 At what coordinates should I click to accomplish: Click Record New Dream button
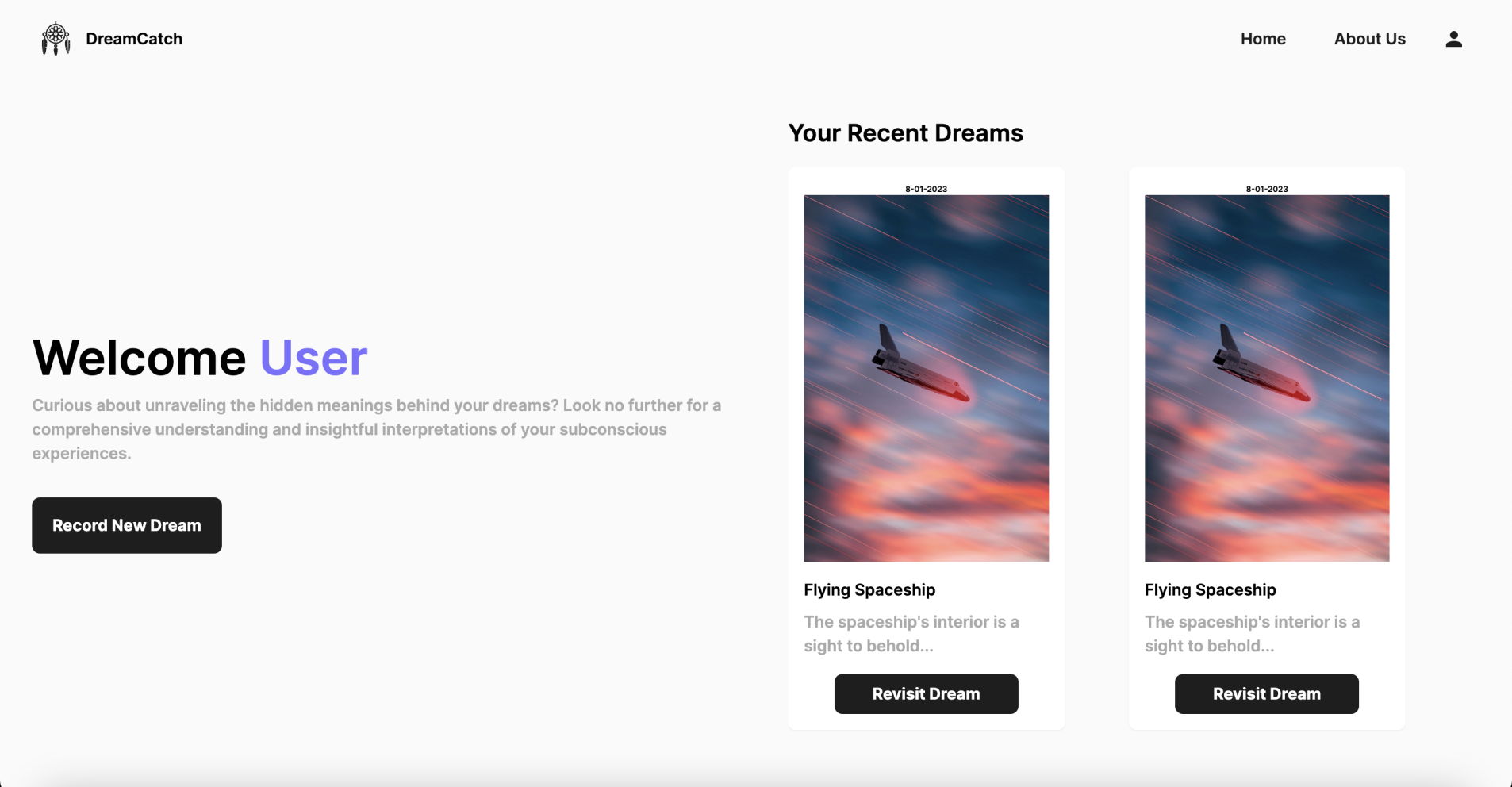[127, 525]
